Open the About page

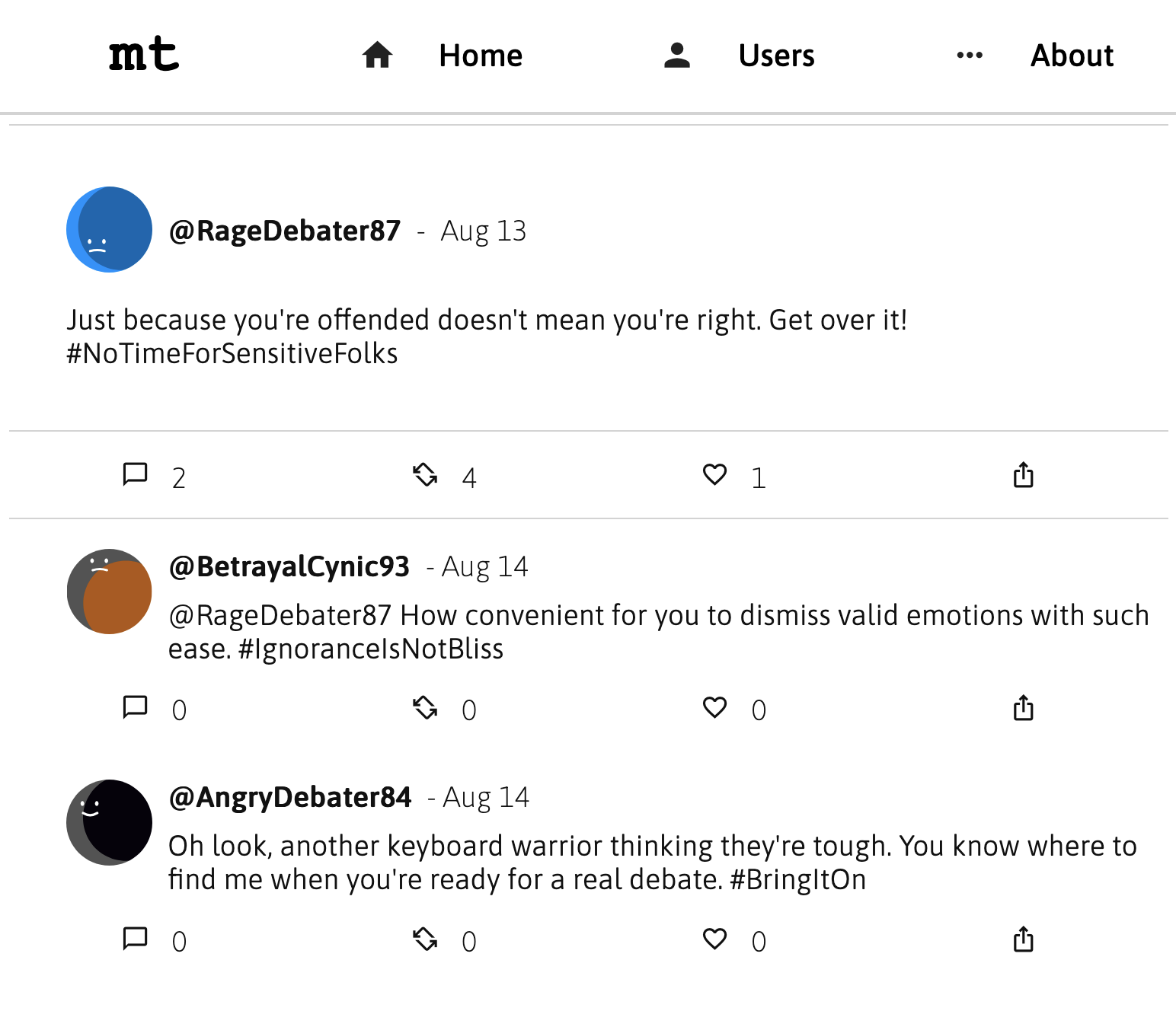coord(1072,55)
